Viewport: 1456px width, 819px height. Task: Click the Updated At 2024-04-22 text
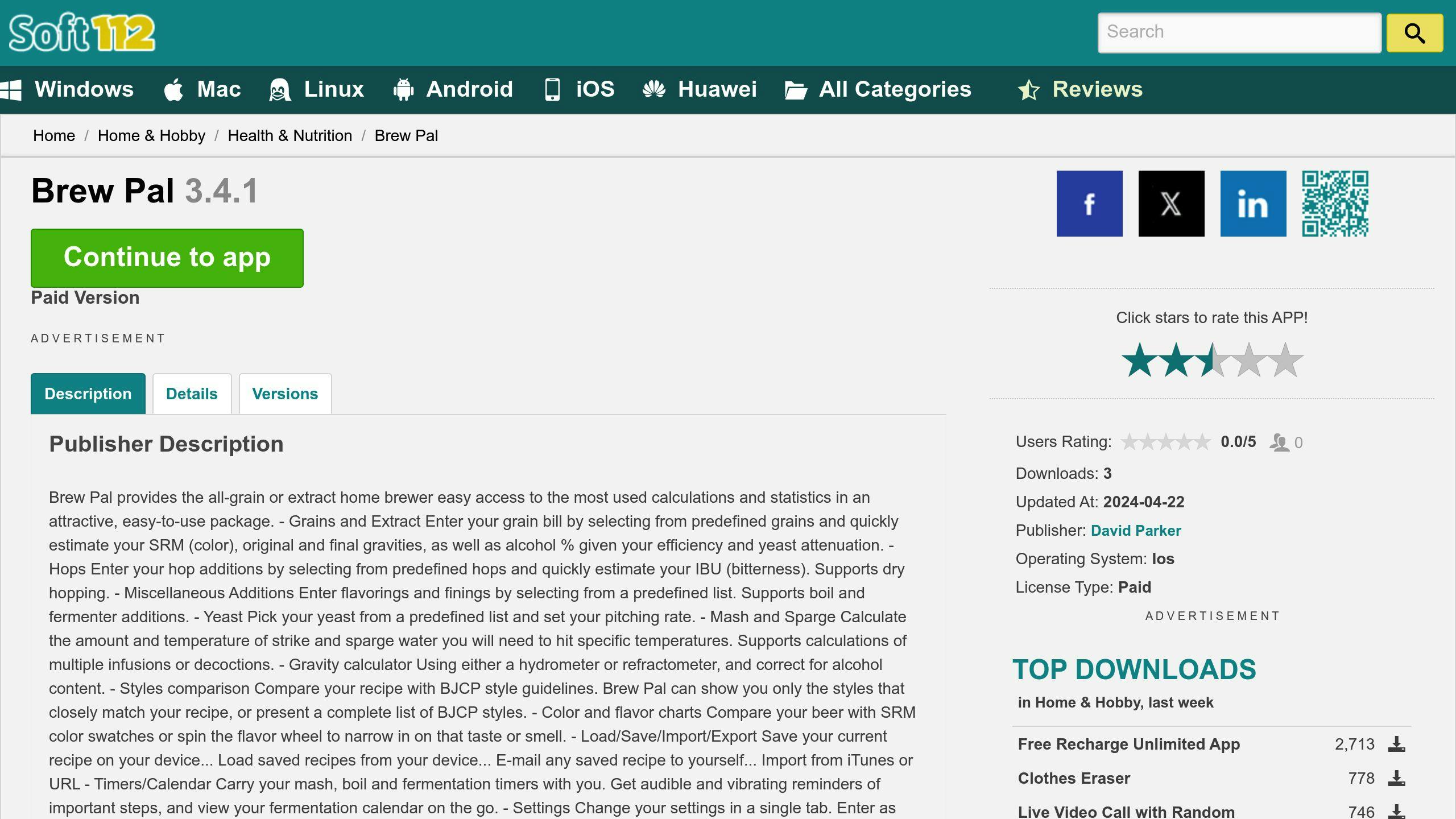point(1100,502)
